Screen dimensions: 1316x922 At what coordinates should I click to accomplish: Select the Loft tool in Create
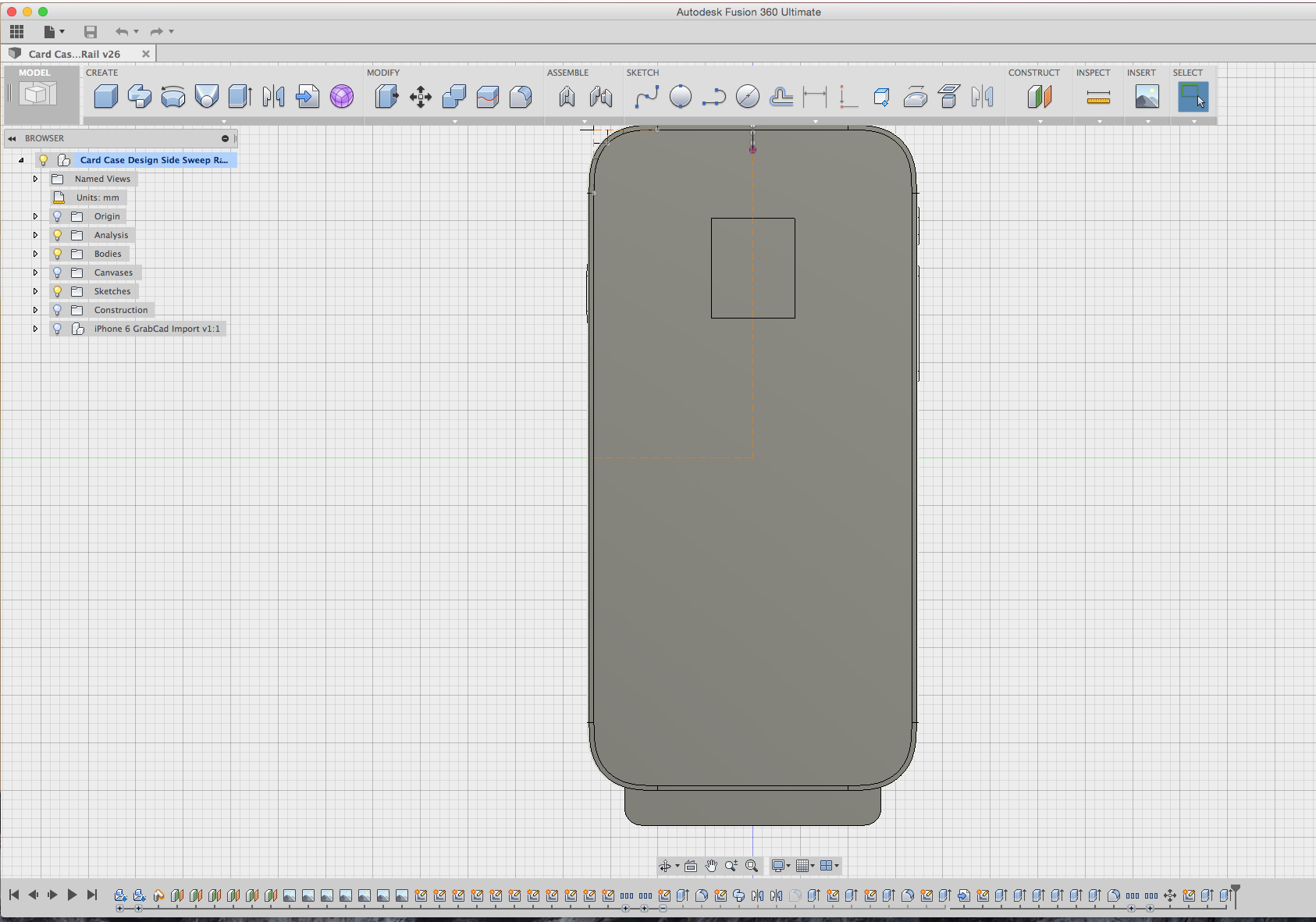(x=207, y=97)
